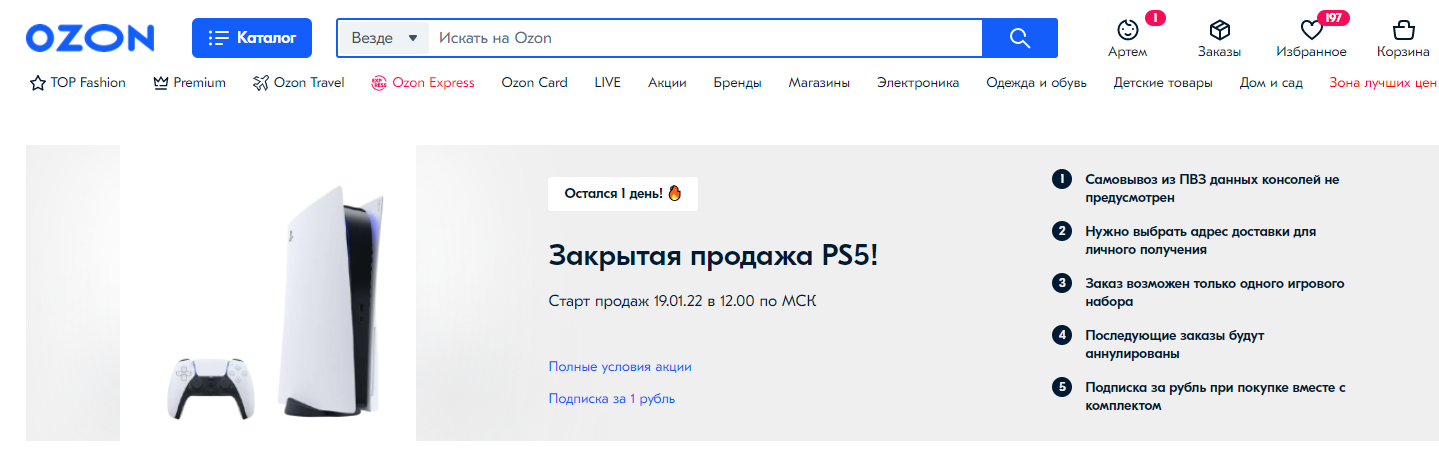Open the Premium section
This screenshot has height=473, width=1439.
coord(190,83)
